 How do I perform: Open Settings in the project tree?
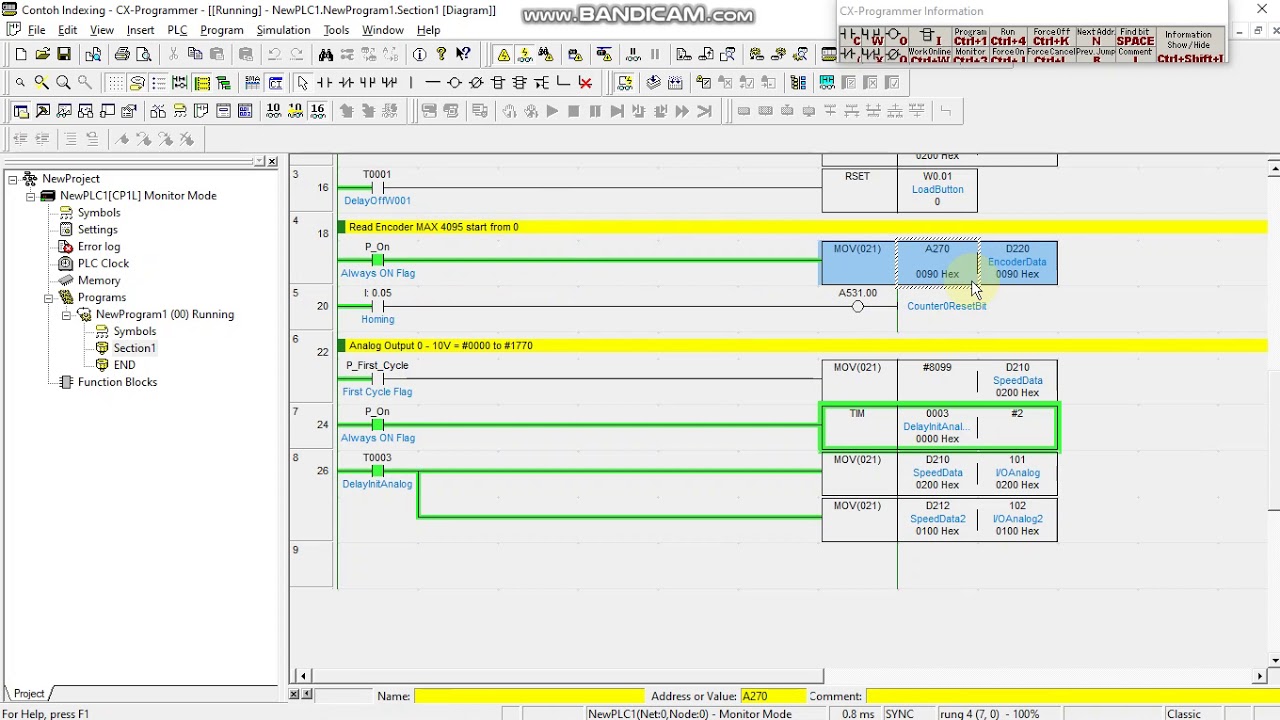point(97,230)
